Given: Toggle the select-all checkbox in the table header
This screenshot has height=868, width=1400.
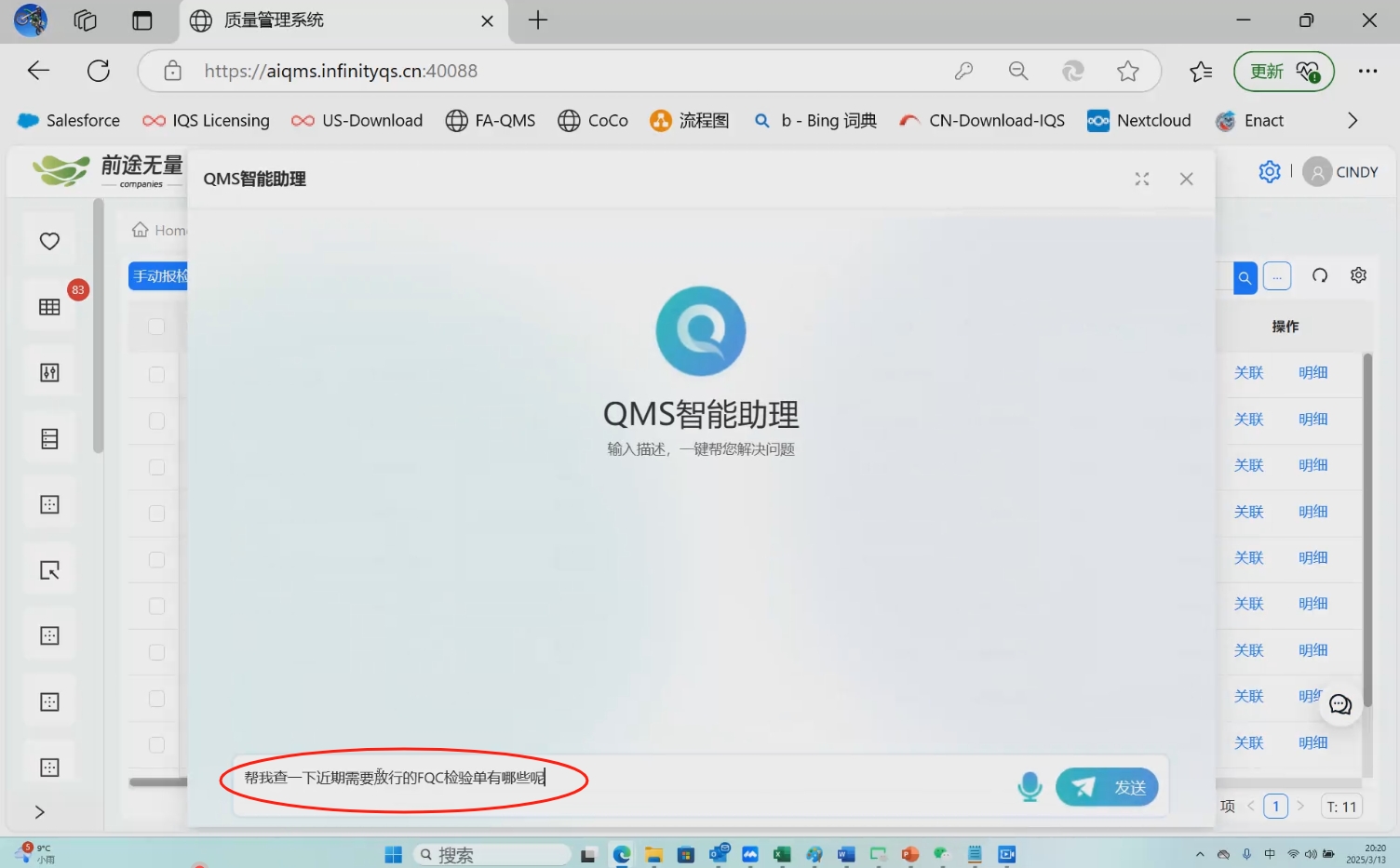Looking at the screenshot, I should (154, 327).
